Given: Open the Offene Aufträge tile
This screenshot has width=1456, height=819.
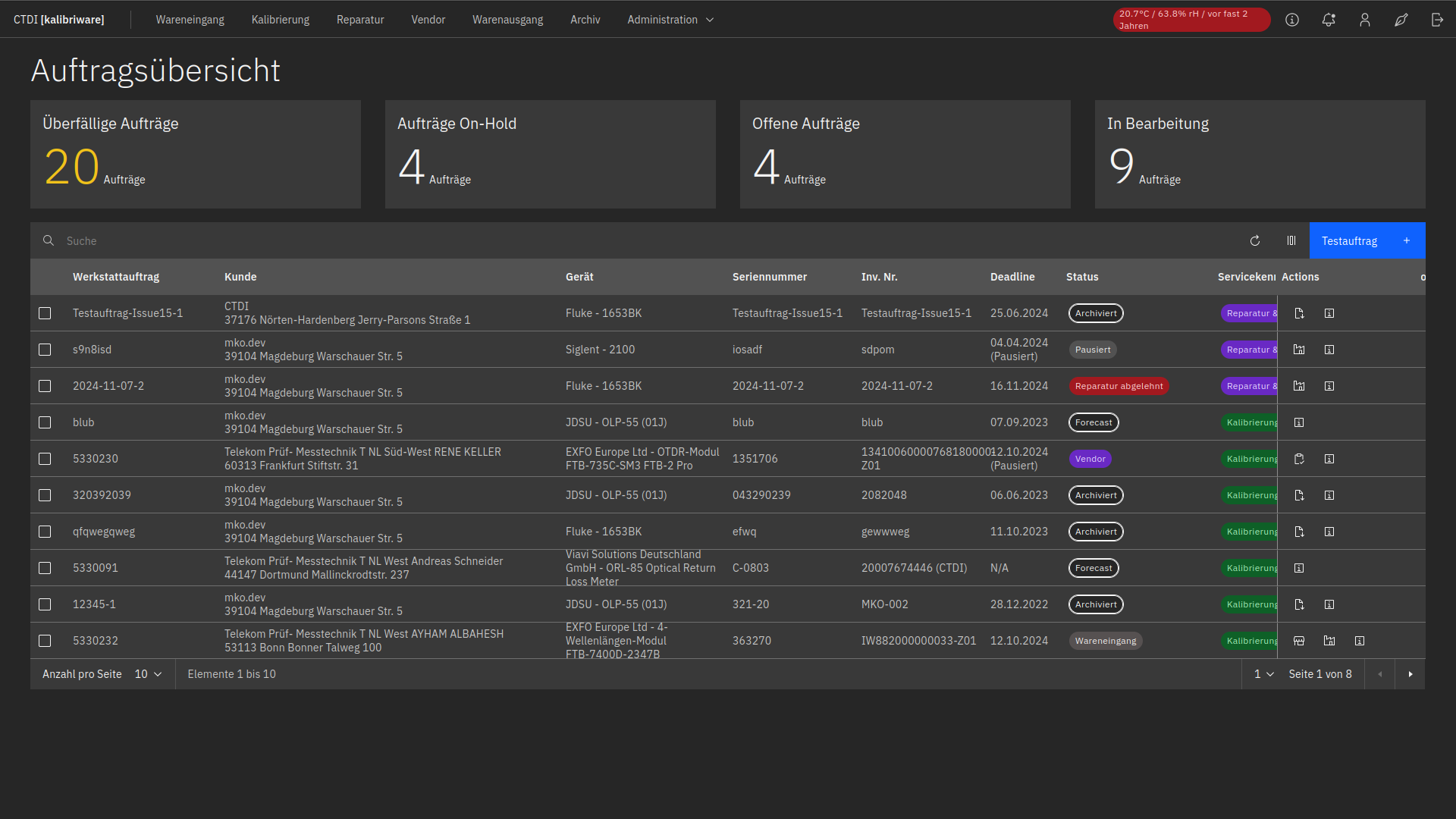Looking at the screenshot, I should pyautogui.click(x=905, y=154).
